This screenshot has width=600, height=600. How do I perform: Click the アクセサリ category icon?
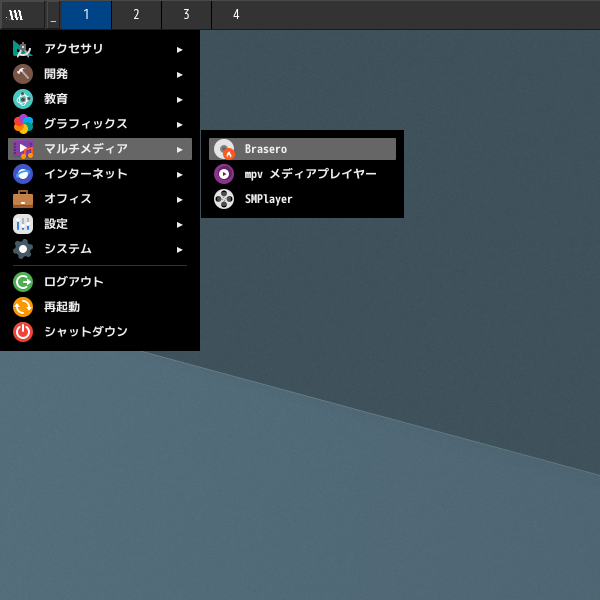pyautogui.click(x=23, y=49)
